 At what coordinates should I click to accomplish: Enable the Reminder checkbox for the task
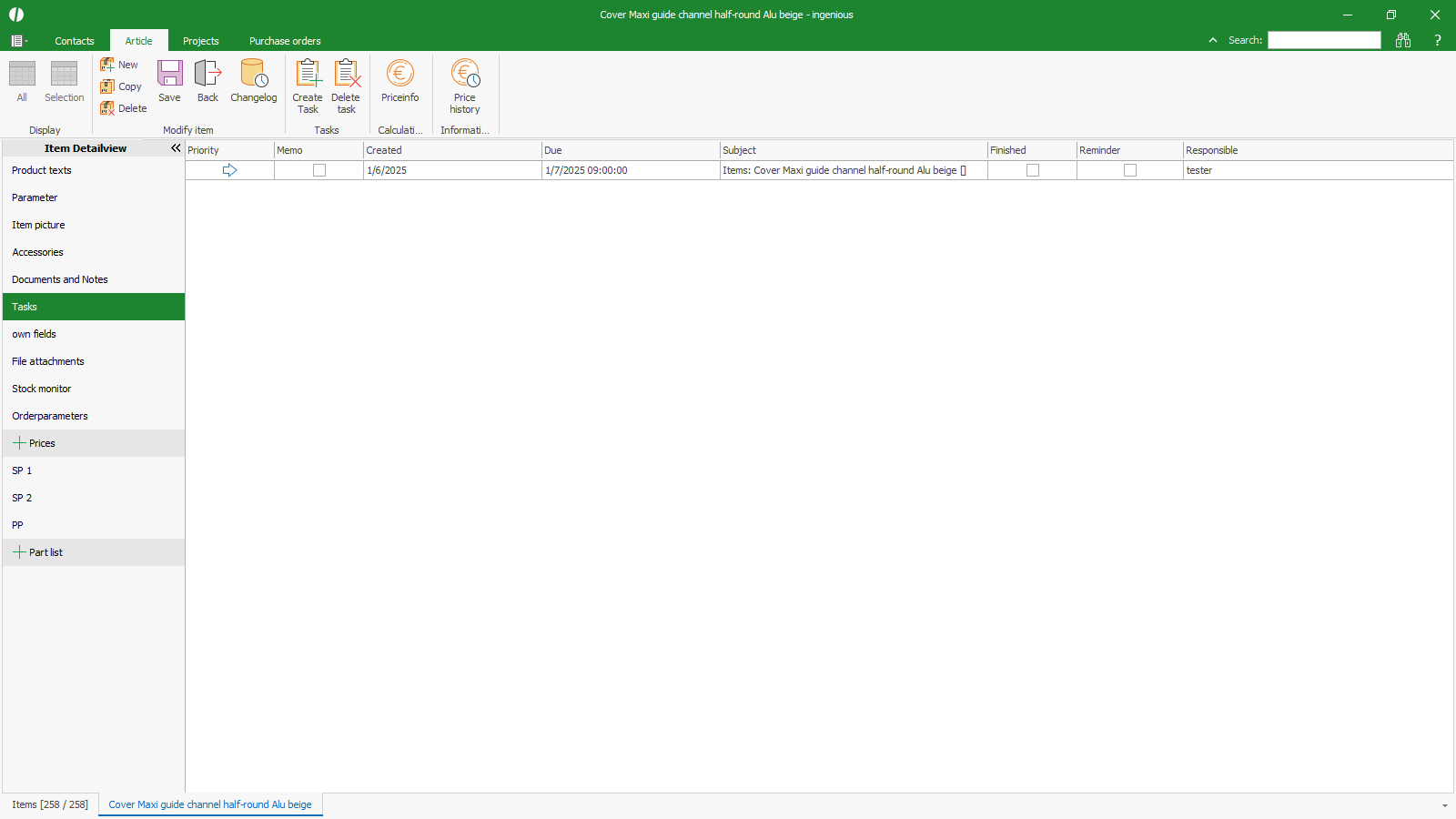(x=1130, y=170)
